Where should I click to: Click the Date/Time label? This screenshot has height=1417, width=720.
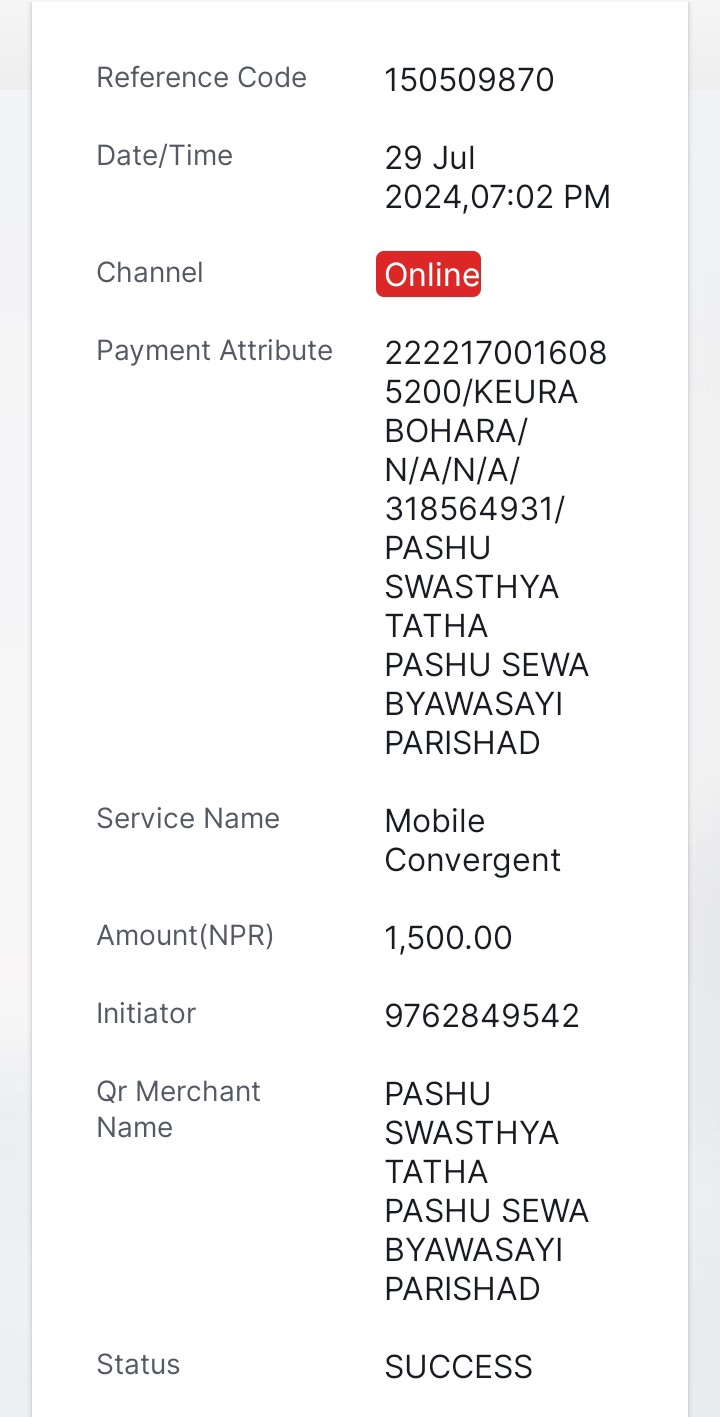164,155
